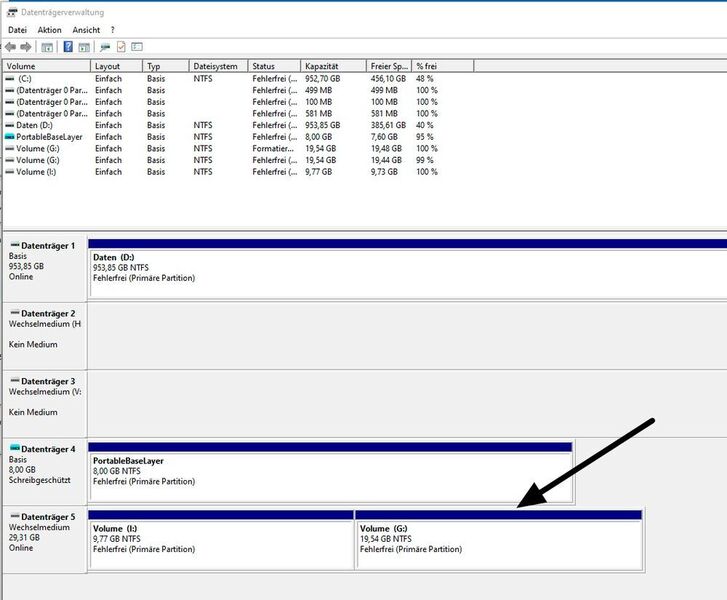
Task: Sort by the Typ column header
Action: [166, 66]
